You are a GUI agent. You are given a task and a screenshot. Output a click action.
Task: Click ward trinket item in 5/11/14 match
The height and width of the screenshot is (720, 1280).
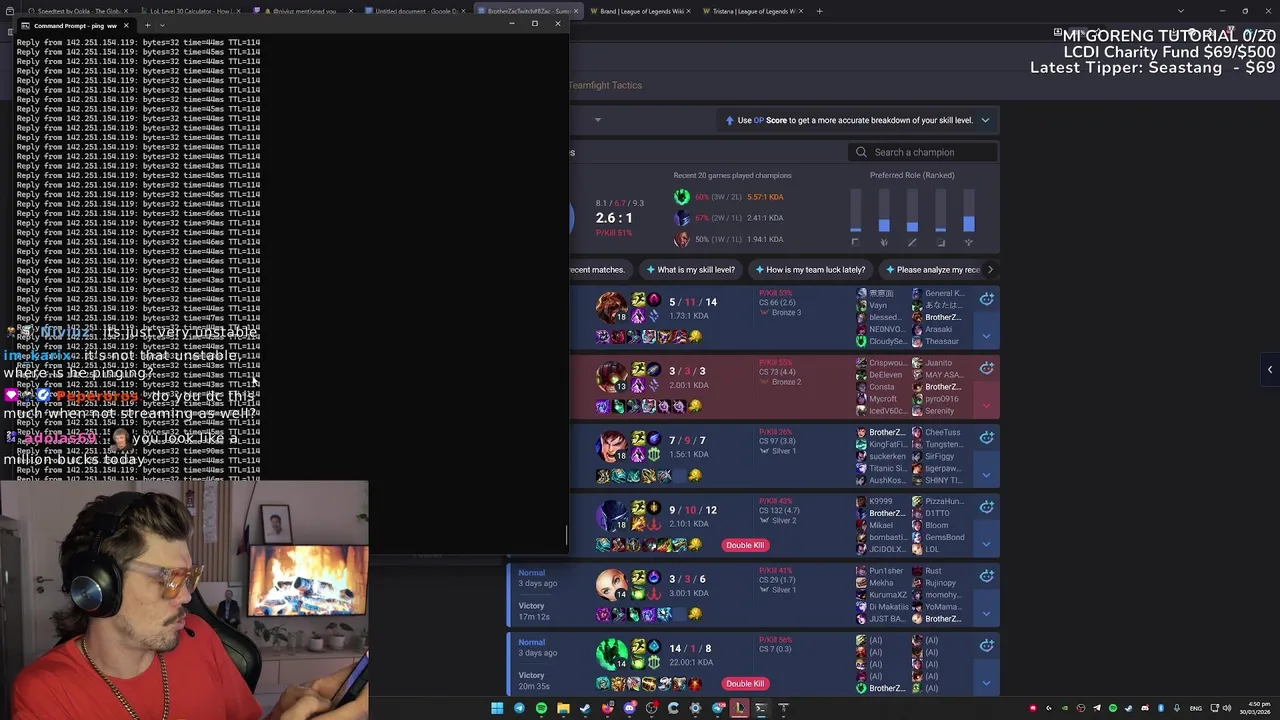[695, 337]
